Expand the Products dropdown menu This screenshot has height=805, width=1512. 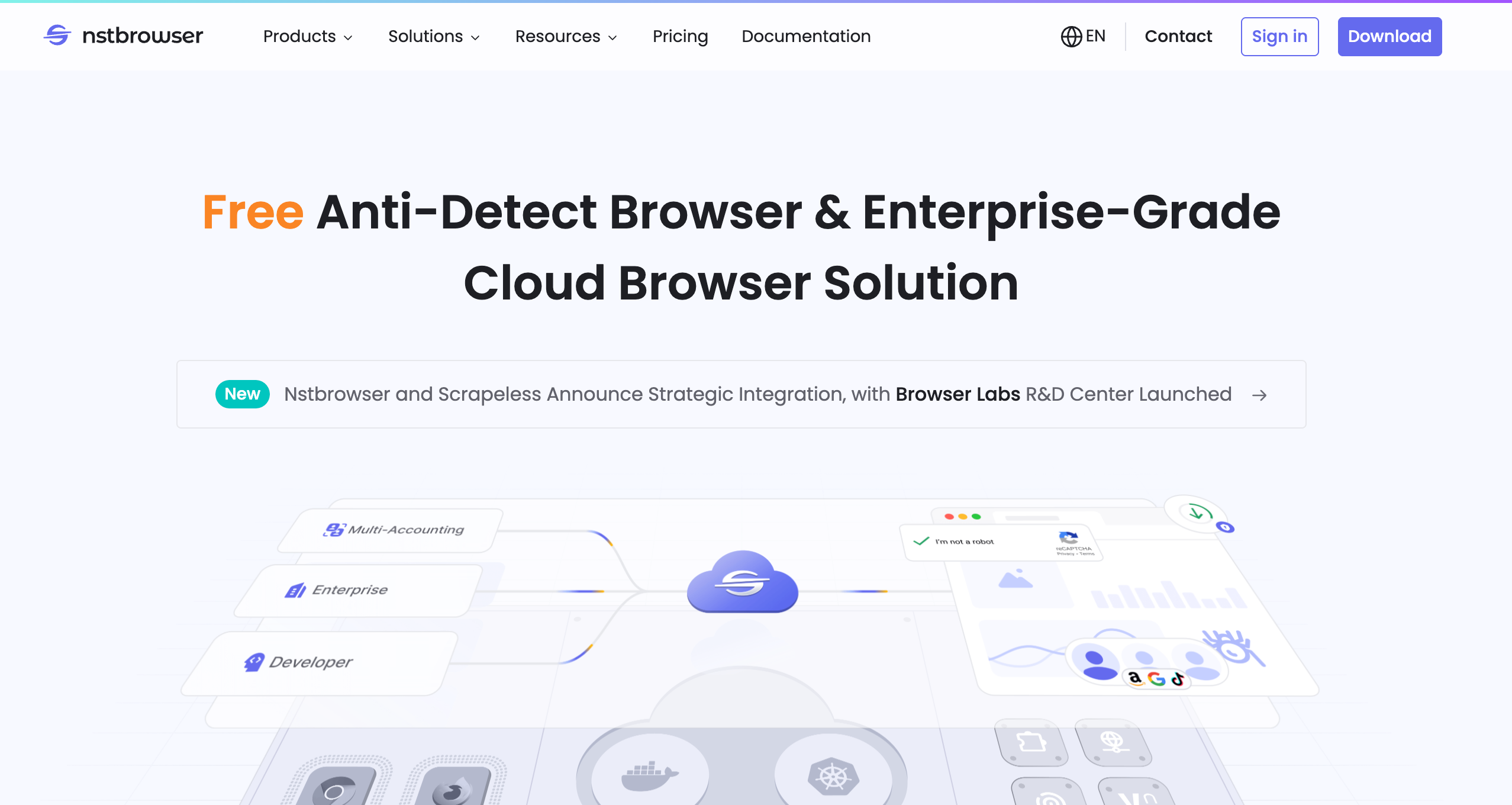click(x=308, y=37)
